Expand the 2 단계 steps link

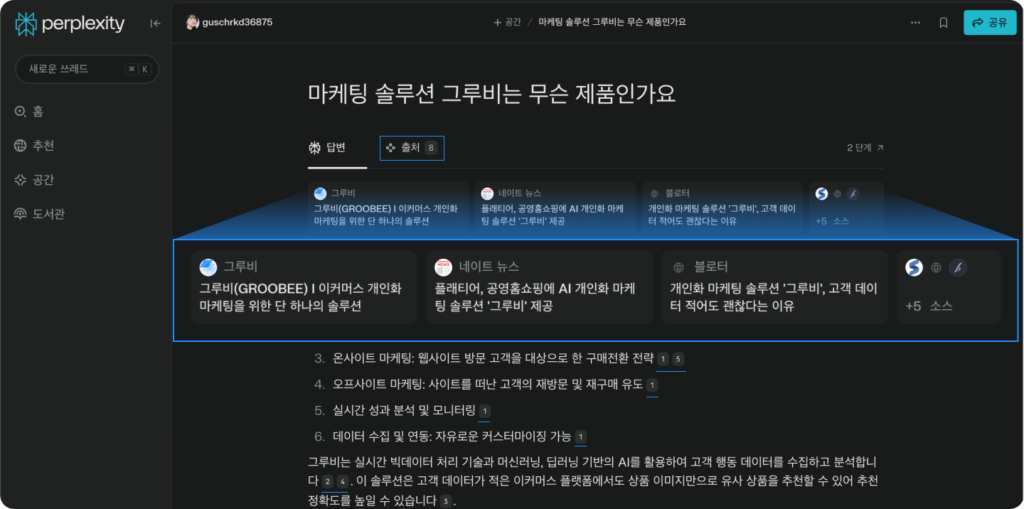tap(865, 148)
